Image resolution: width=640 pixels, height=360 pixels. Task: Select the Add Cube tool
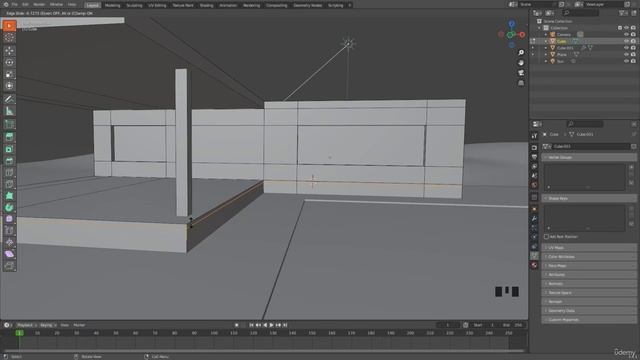[x=9, y=124]
